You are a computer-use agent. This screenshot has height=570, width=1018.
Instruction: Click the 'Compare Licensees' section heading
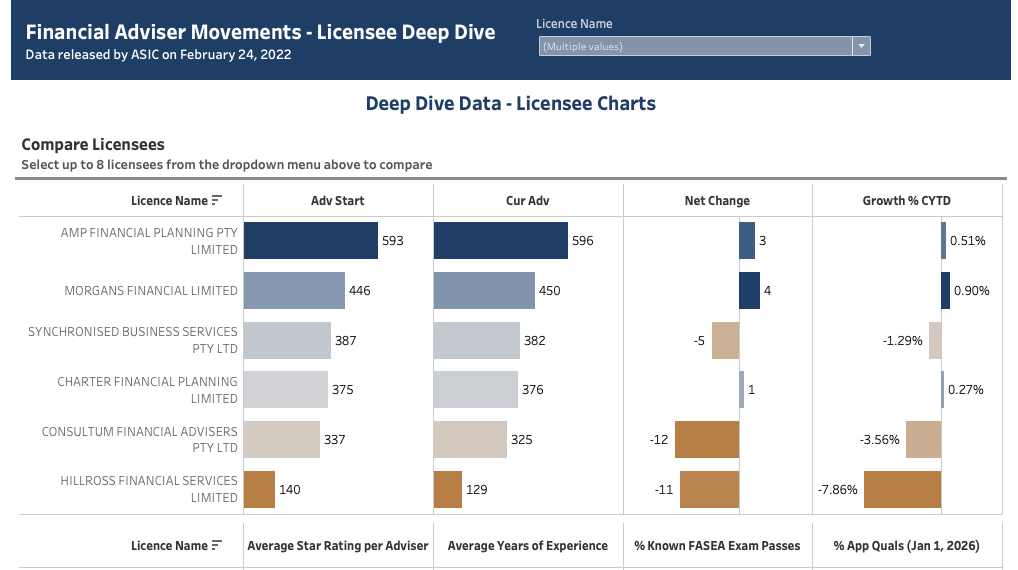[x=93, y=144]
